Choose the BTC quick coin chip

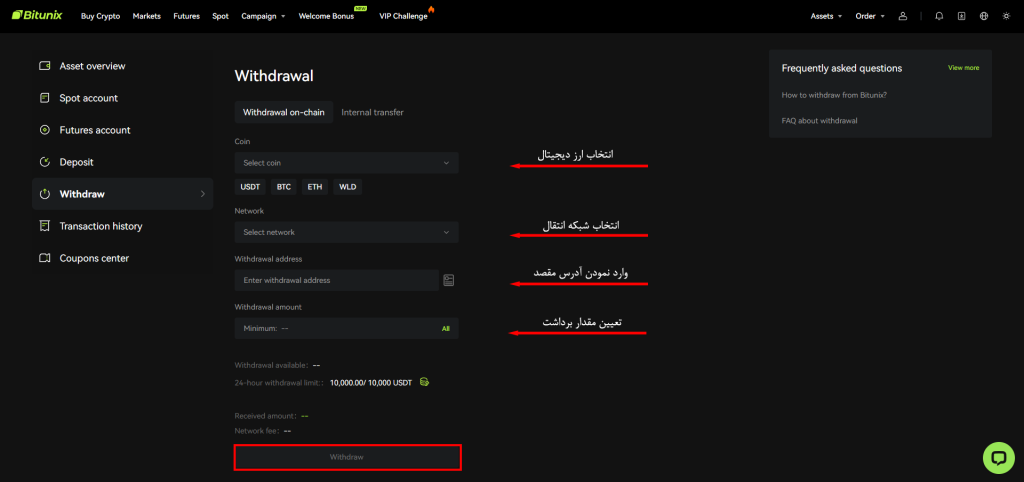click(x=283, y=187)
